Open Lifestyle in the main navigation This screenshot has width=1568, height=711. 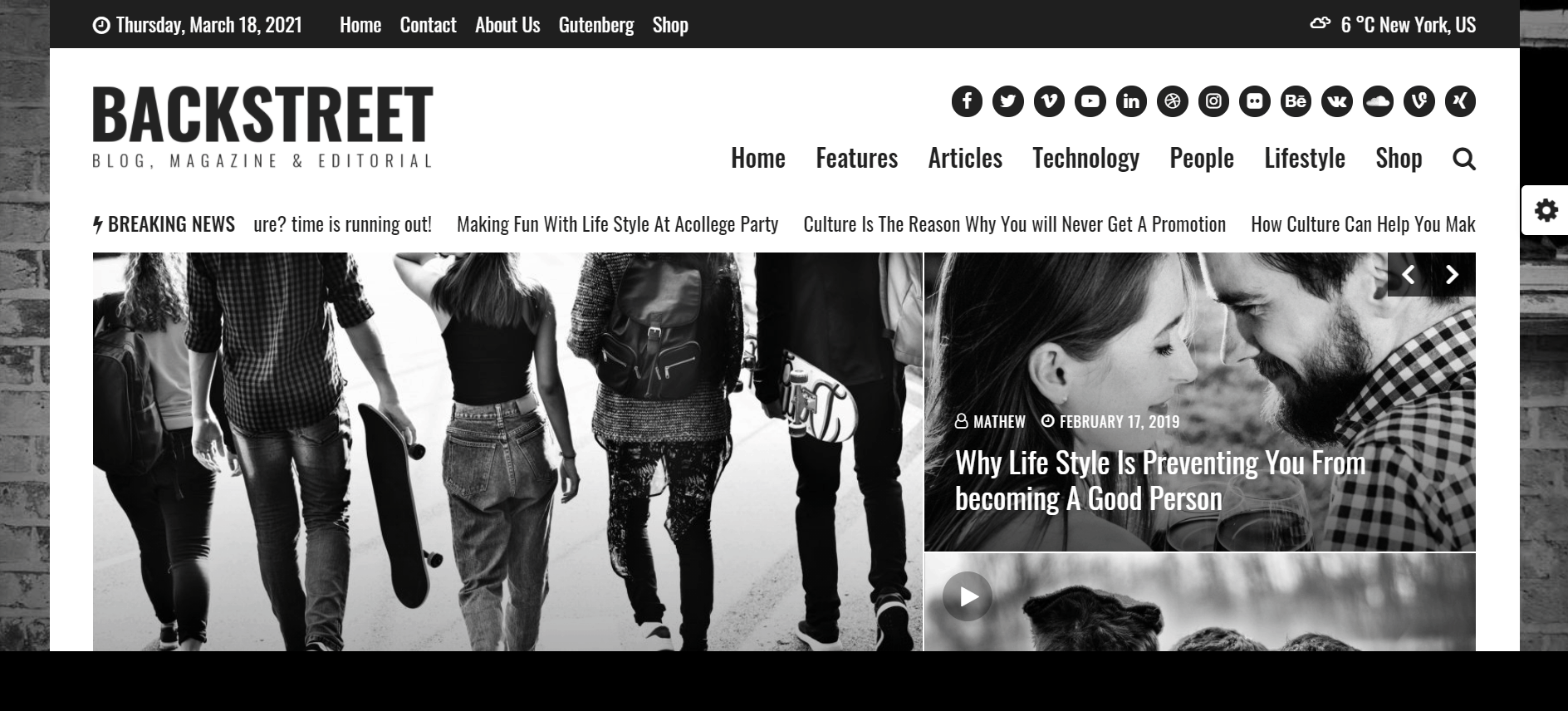pos(1305,158)
